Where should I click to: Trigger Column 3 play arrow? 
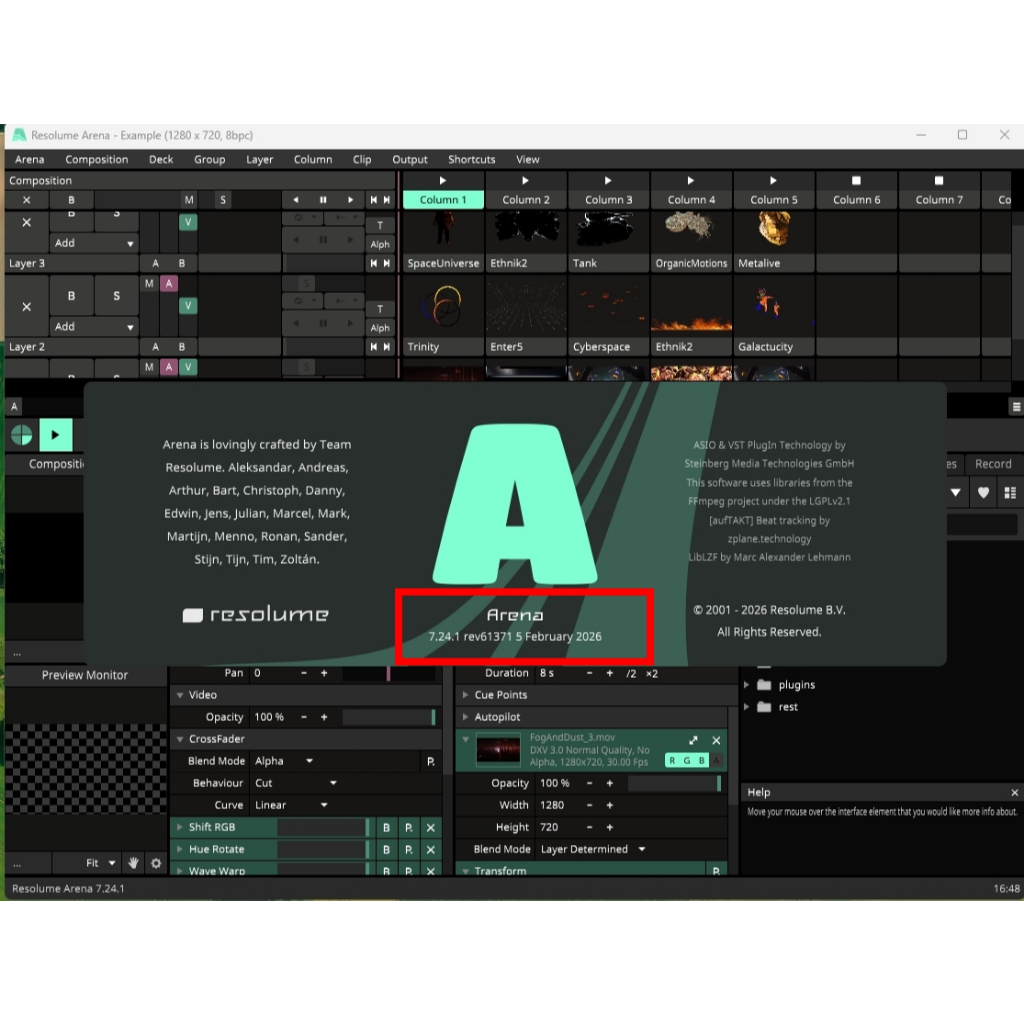(608, 180)
